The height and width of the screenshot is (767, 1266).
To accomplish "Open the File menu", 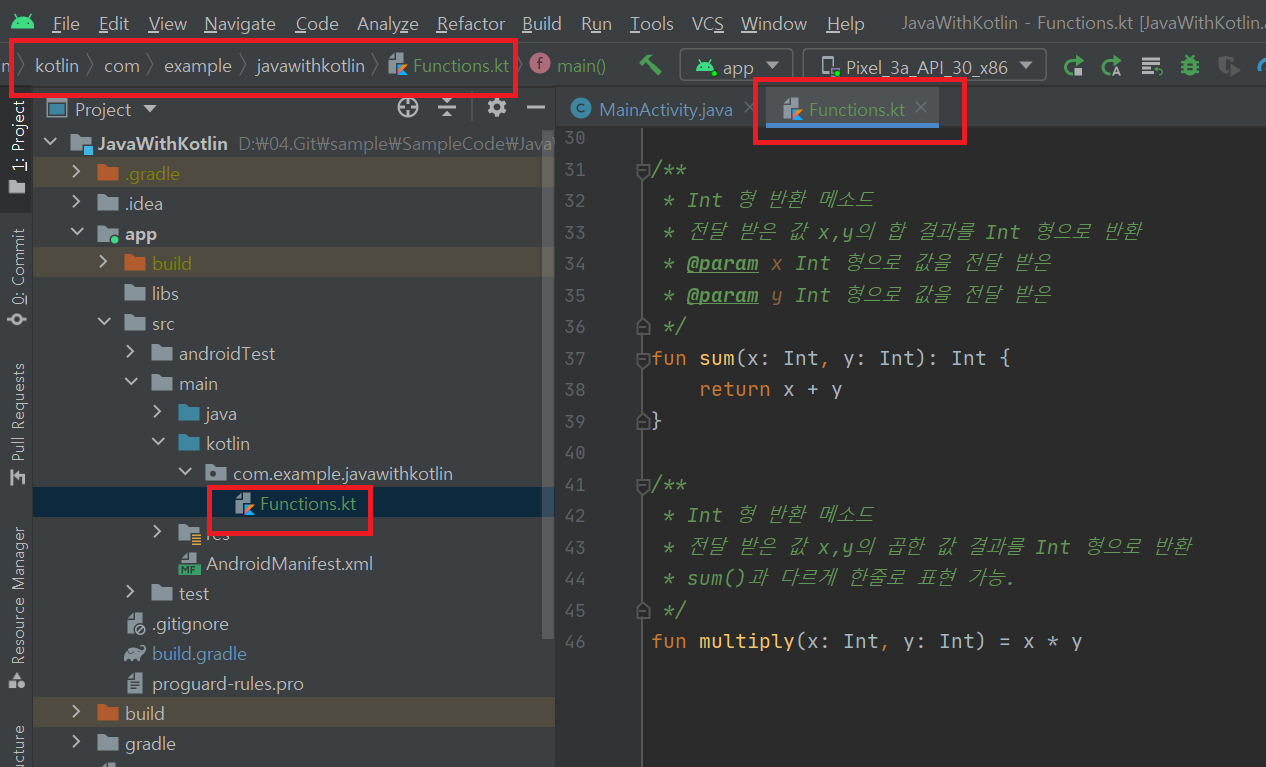I will pyautogui.click(x=66, y=23).
